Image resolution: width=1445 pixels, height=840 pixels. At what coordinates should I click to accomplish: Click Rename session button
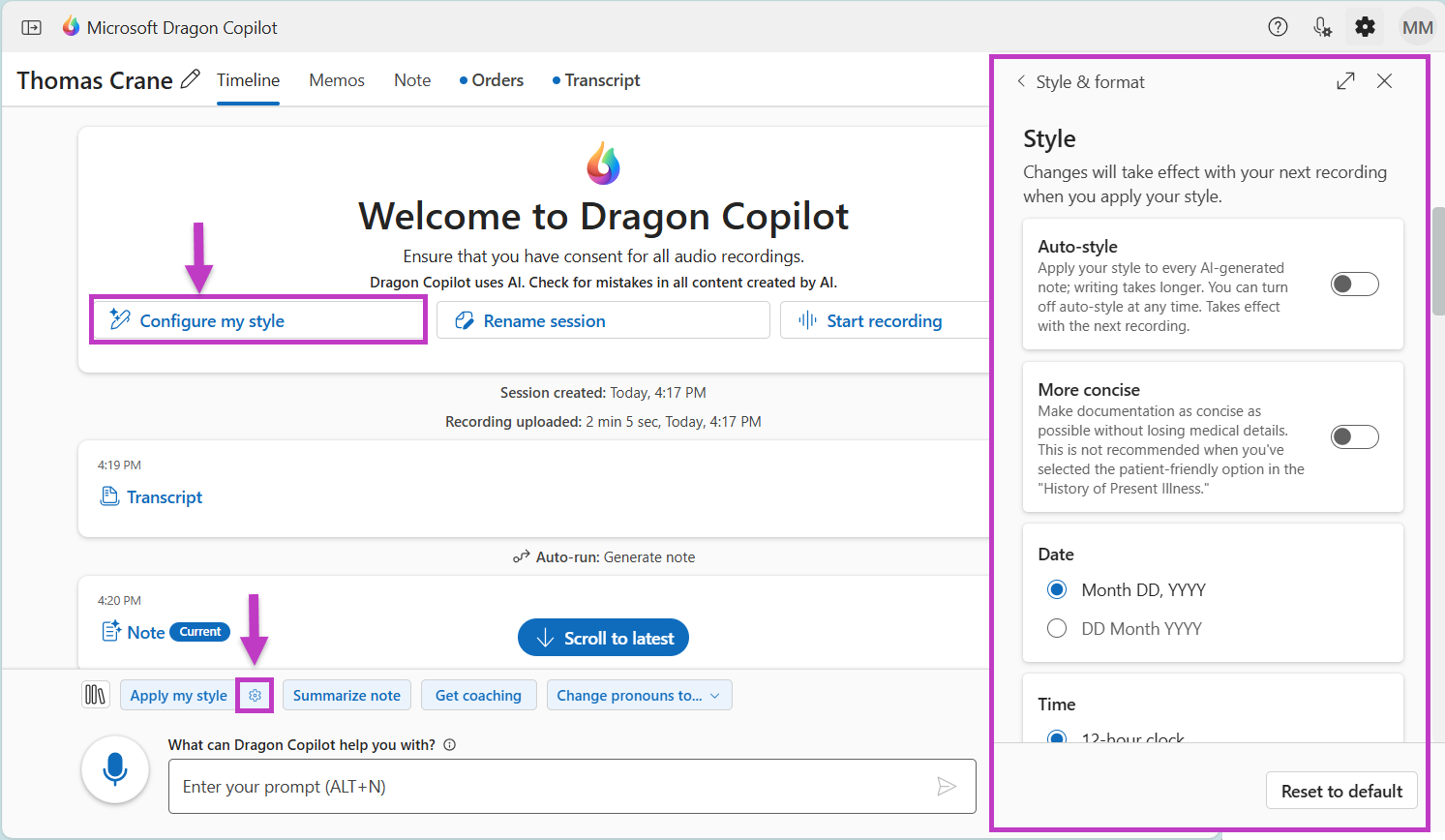[x=603, y=320]
